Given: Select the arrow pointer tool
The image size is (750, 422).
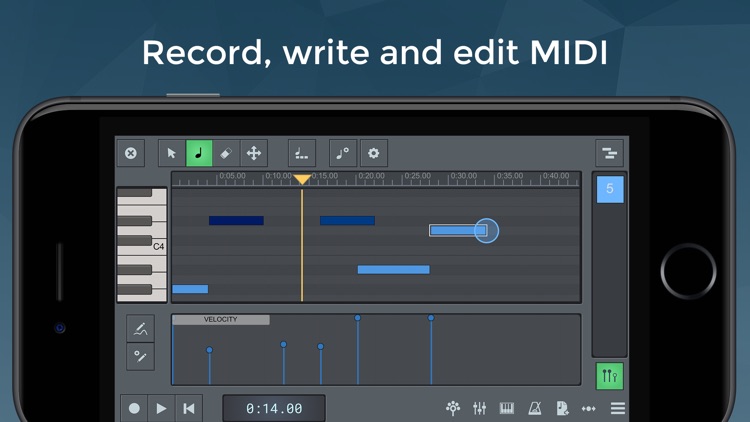Looking at the screenshot, I should point(171,153).
